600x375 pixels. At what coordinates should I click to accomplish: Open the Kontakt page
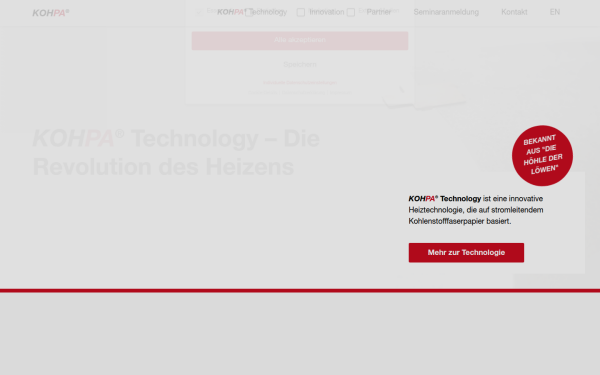coord(514,12)
